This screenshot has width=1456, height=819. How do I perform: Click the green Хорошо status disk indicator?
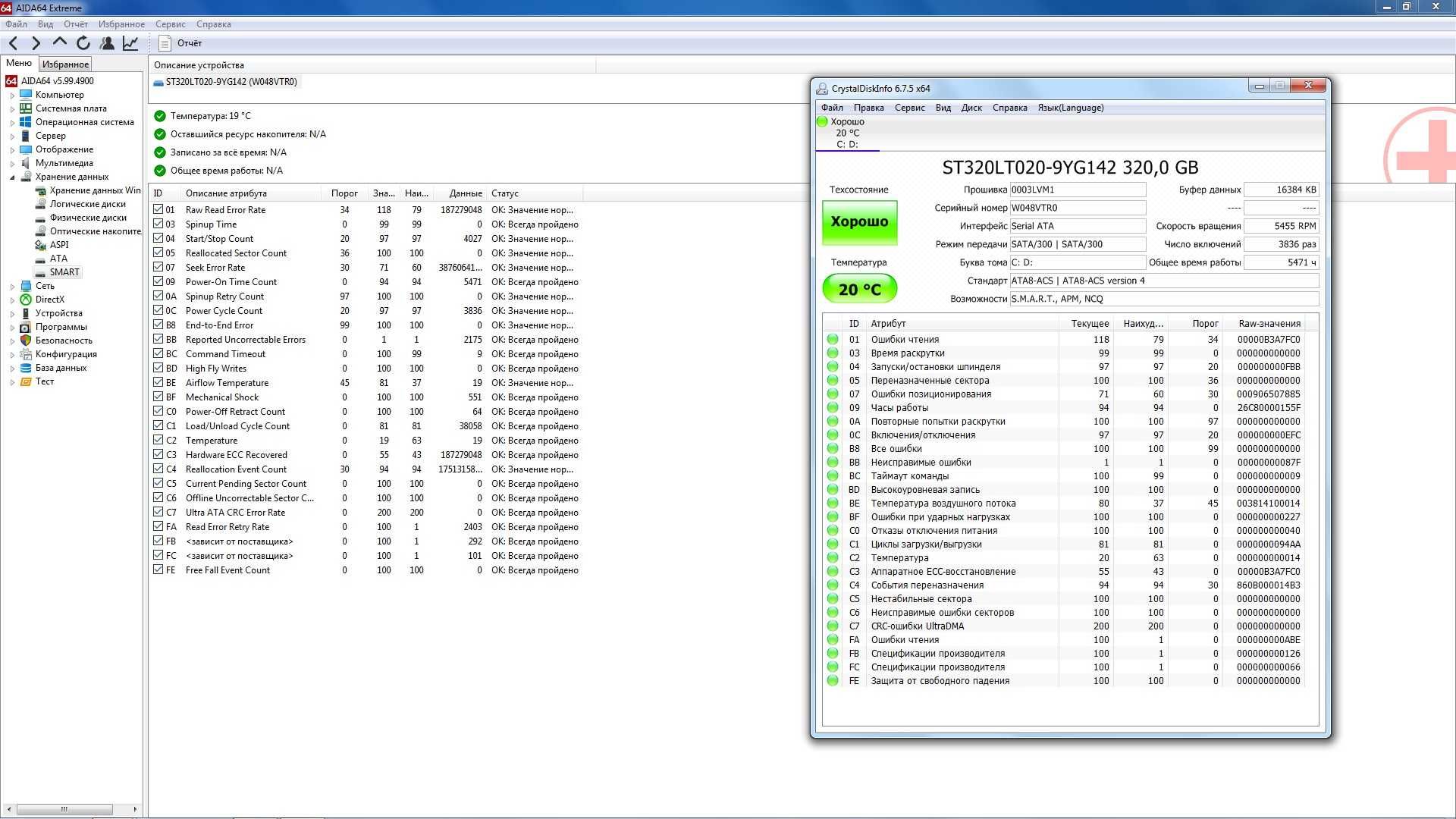822,121
